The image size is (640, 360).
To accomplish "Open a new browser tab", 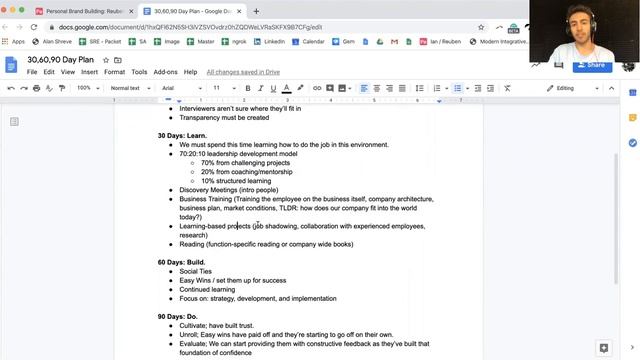I will [256, 11].
